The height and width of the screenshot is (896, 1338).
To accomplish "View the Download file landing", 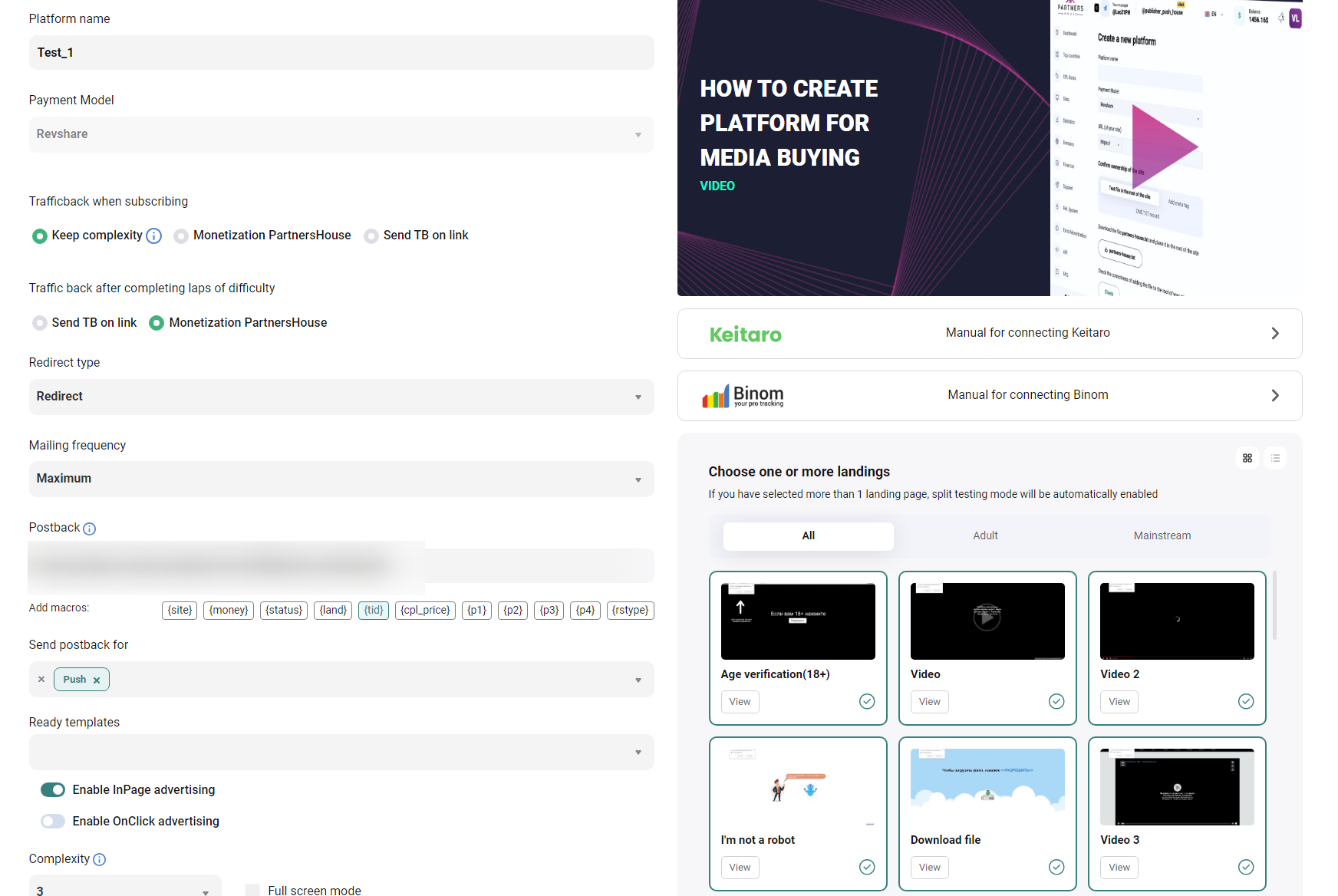I will coord(929,868).
